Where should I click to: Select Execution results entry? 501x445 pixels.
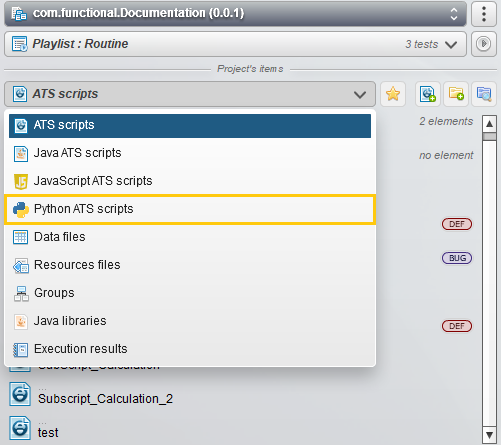(x=190, y=349)
